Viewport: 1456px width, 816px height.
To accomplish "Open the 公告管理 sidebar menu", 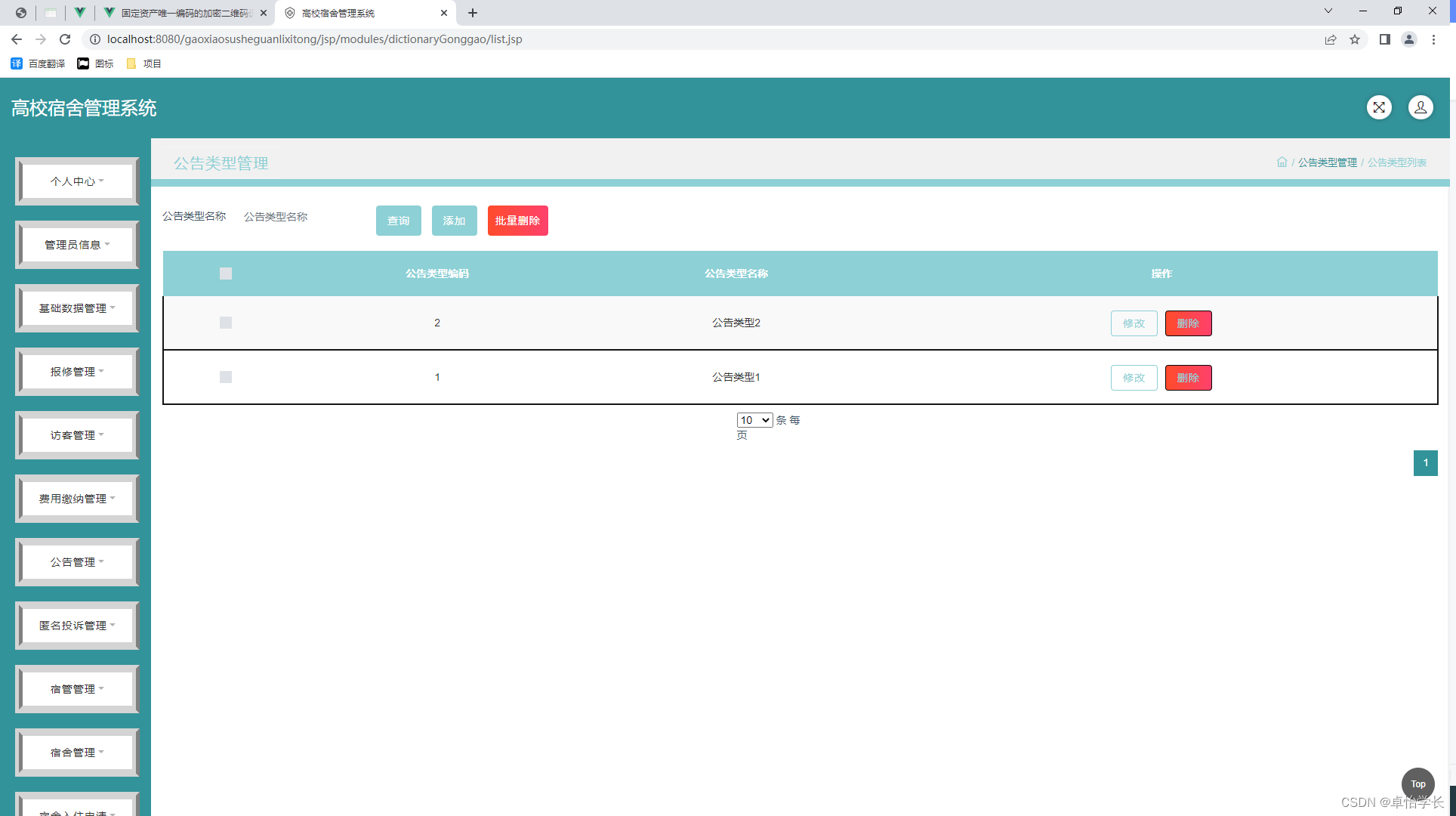I will tap(77, 562).
